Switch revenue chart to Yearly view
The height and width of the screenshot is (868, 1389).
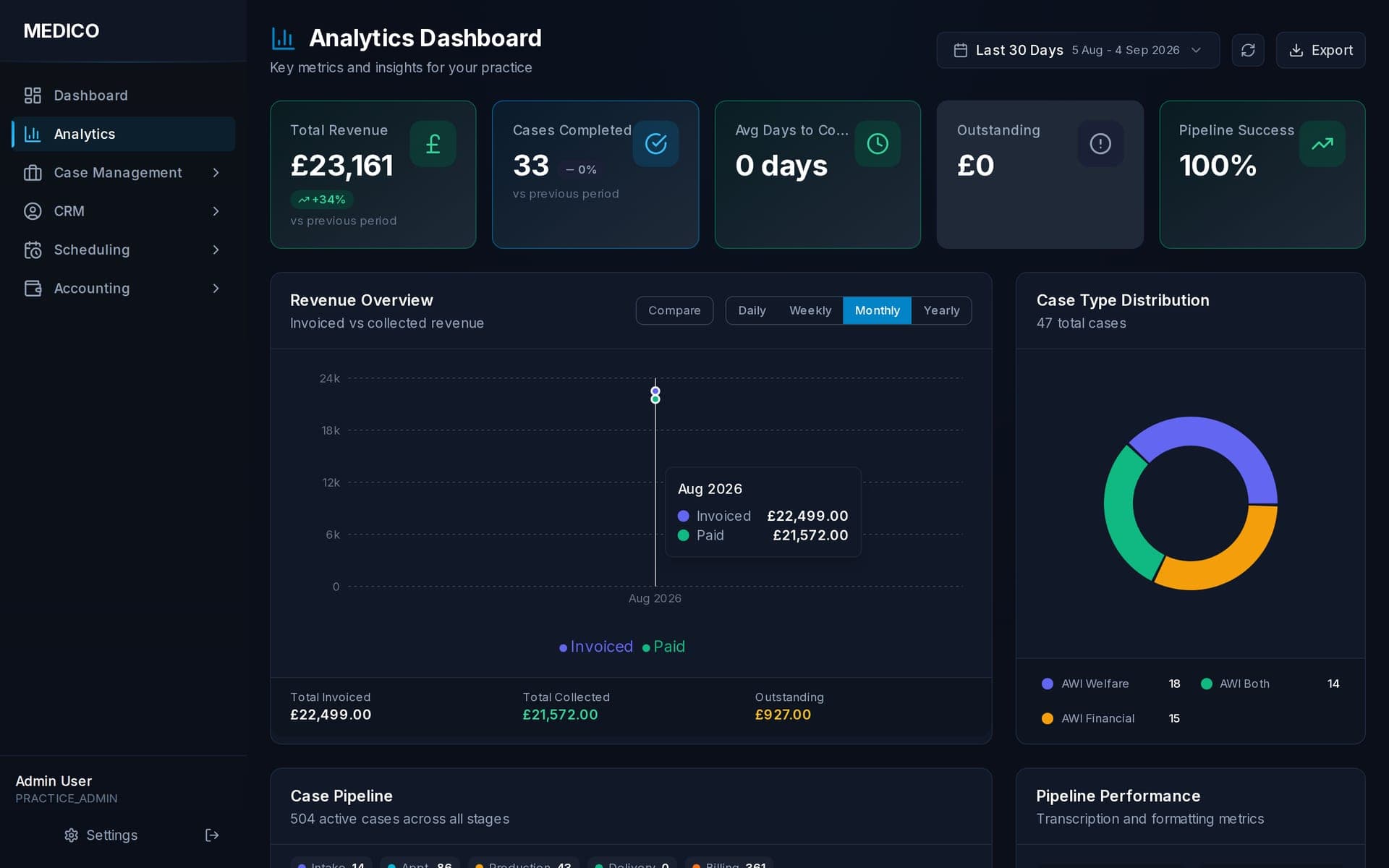click(941, 310)
